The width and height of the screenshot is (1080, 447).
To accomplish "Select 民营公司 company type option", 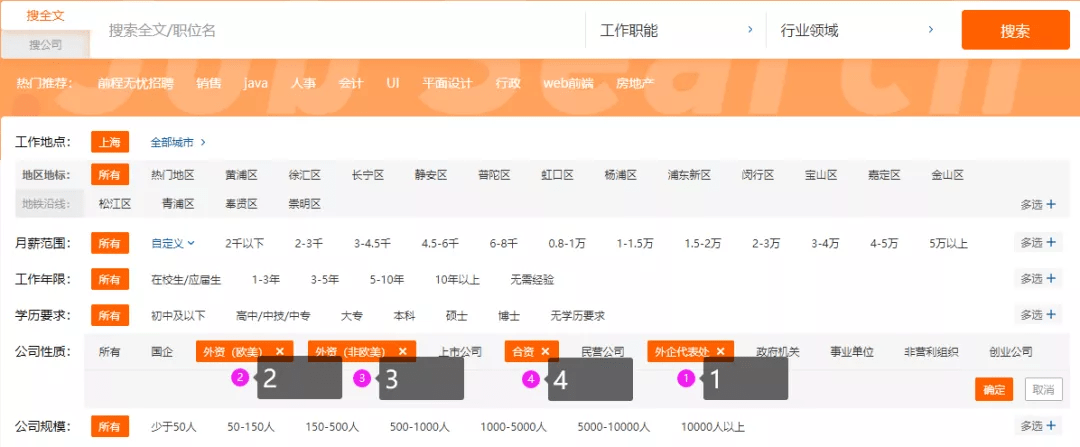I will 602,352.
